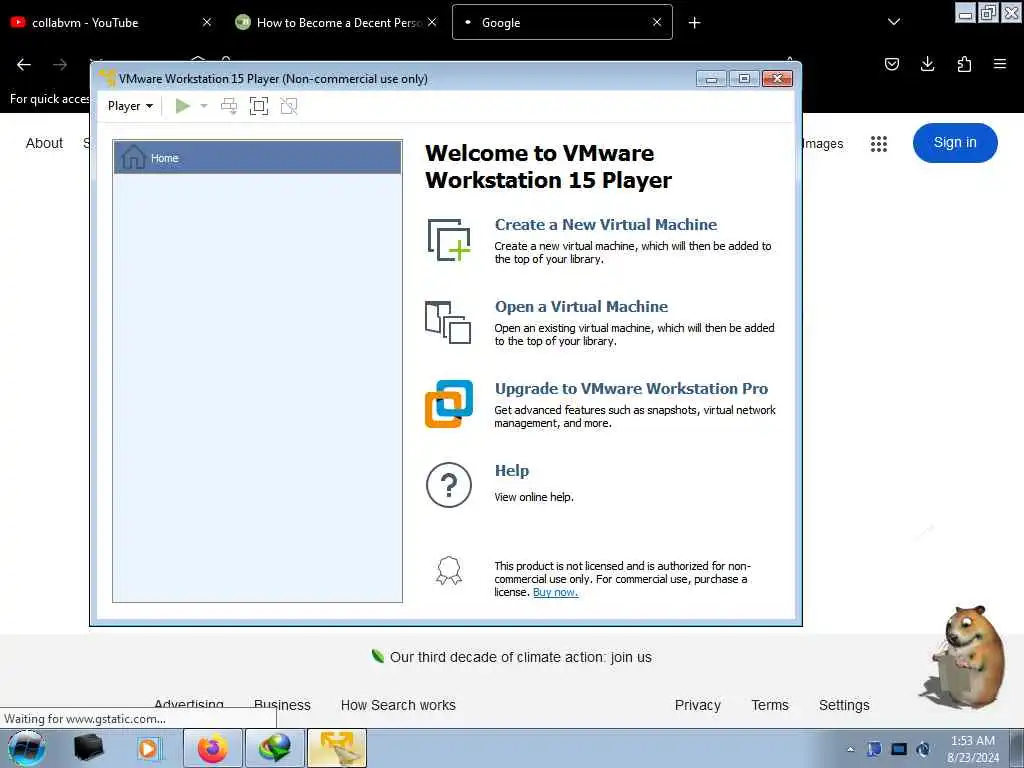The height and width of the screenshot is (768, 1024).
Task: Open a new browser tab with plus
Action: (x=694, y=23)
